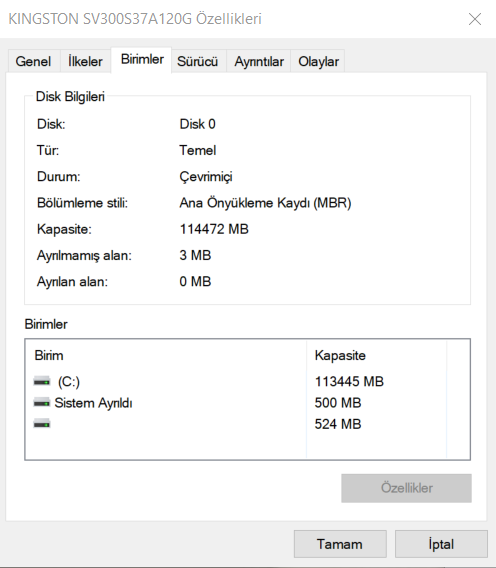Switch to the Genel tab
The height and width of the screenshot is (568, 496).
[x=33, y=61]
